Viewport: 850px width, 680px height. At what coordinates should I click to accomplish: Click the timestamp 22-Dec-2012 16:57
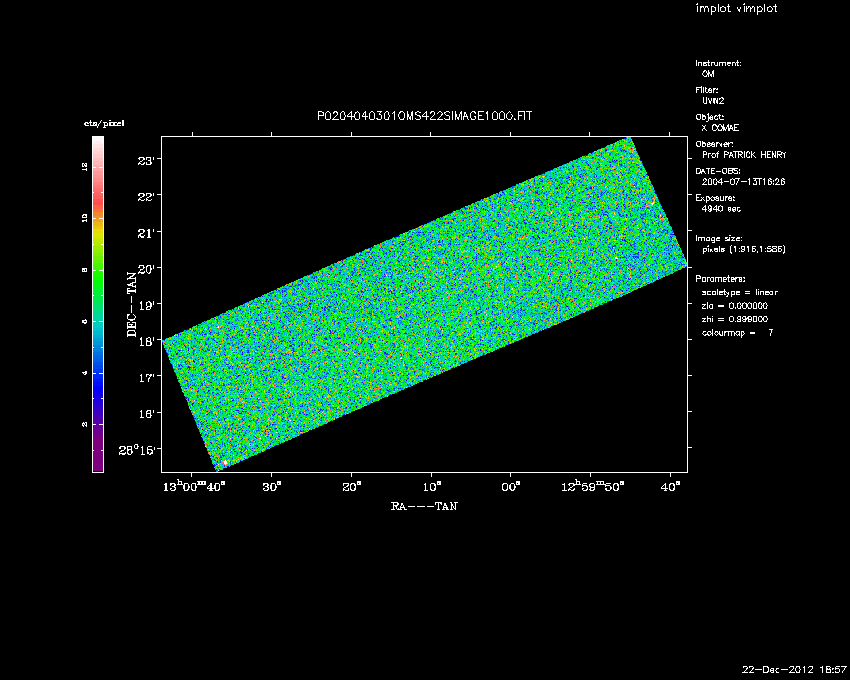[794, 669]
